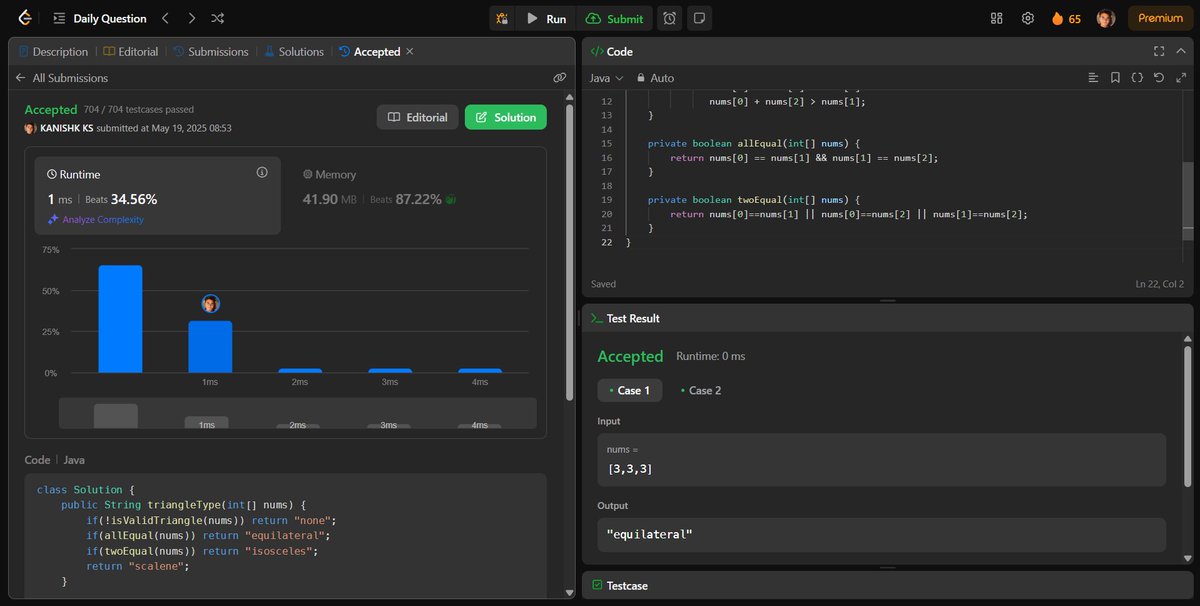1200x606 pixels.
Task: Go to the previous question arrow
Action: 166,18
